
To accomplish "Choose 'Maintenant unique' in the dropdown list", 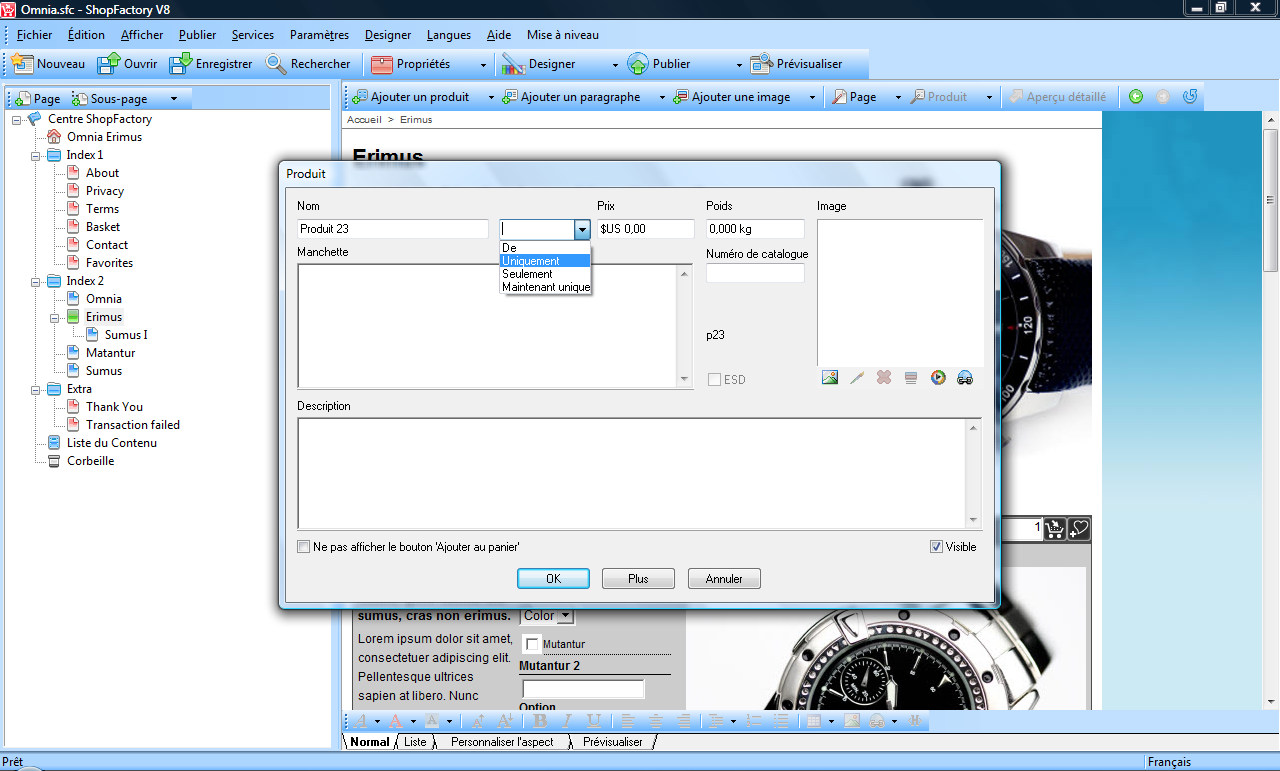I will coord(546,287).
